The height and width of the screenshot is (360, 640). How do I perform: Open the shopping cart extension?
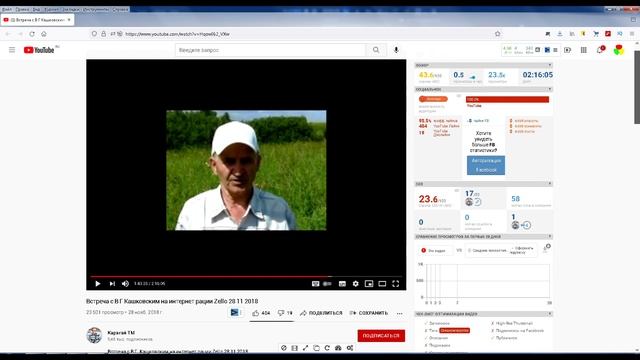pos(596,34)
